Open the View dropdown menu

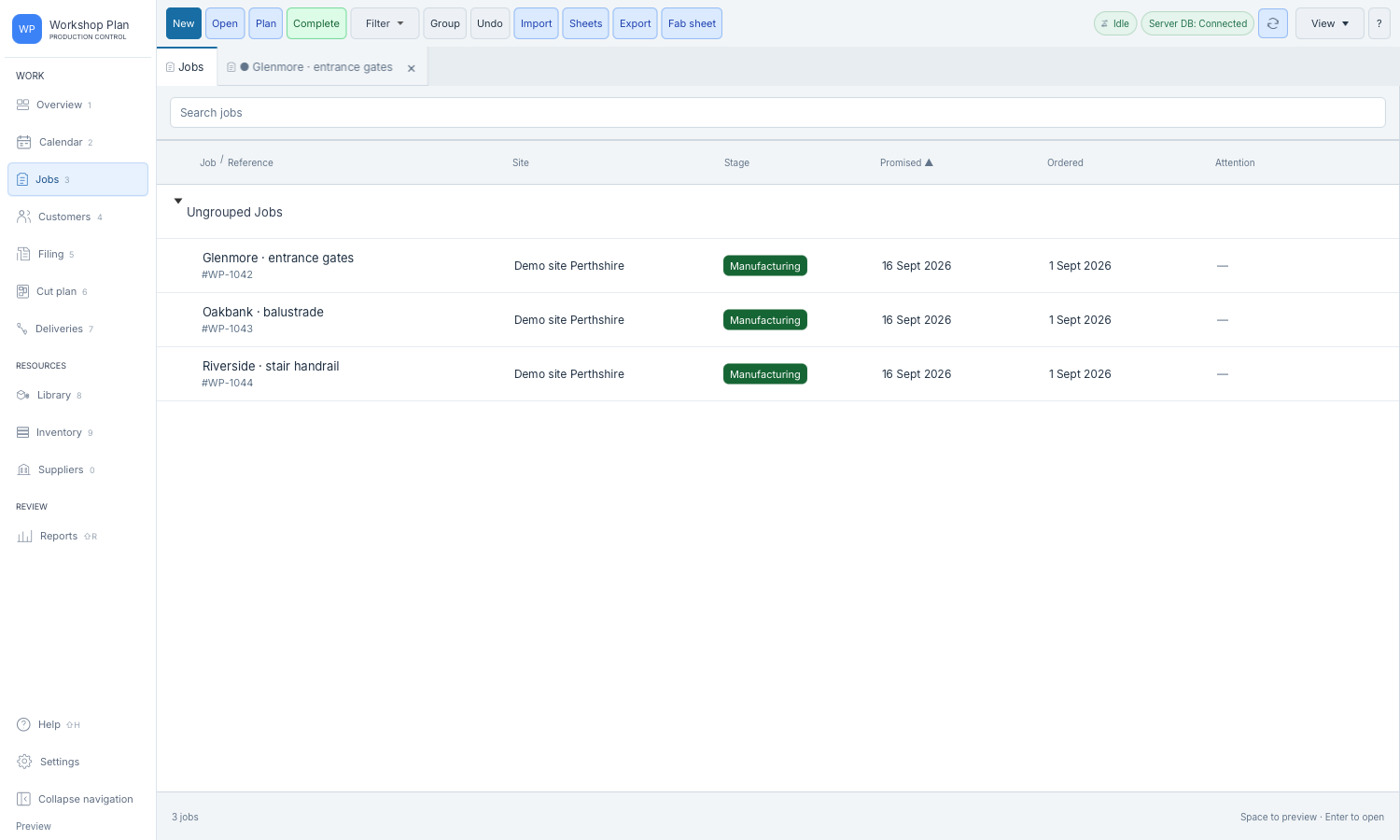click(x=1330, y=23)
